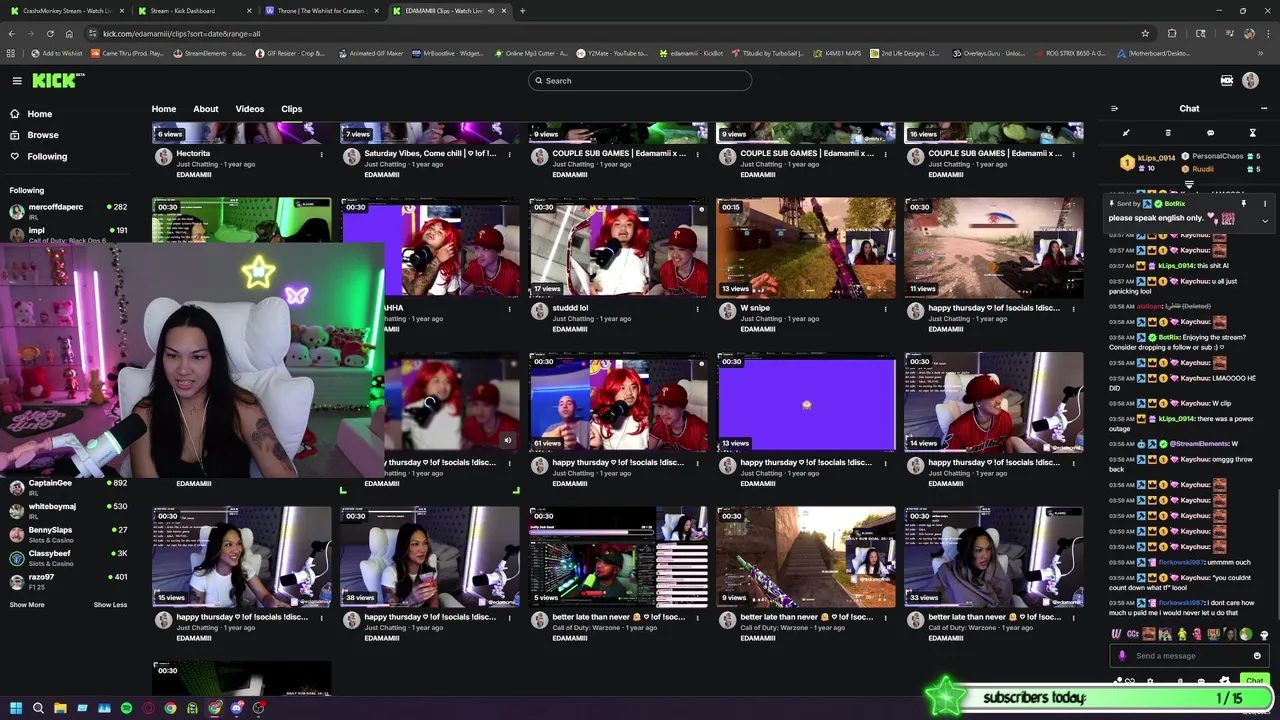The width and height of the screenshot is (1280, 720).
Task: Open the profile avatar menu
Action: pos(1250,81)
